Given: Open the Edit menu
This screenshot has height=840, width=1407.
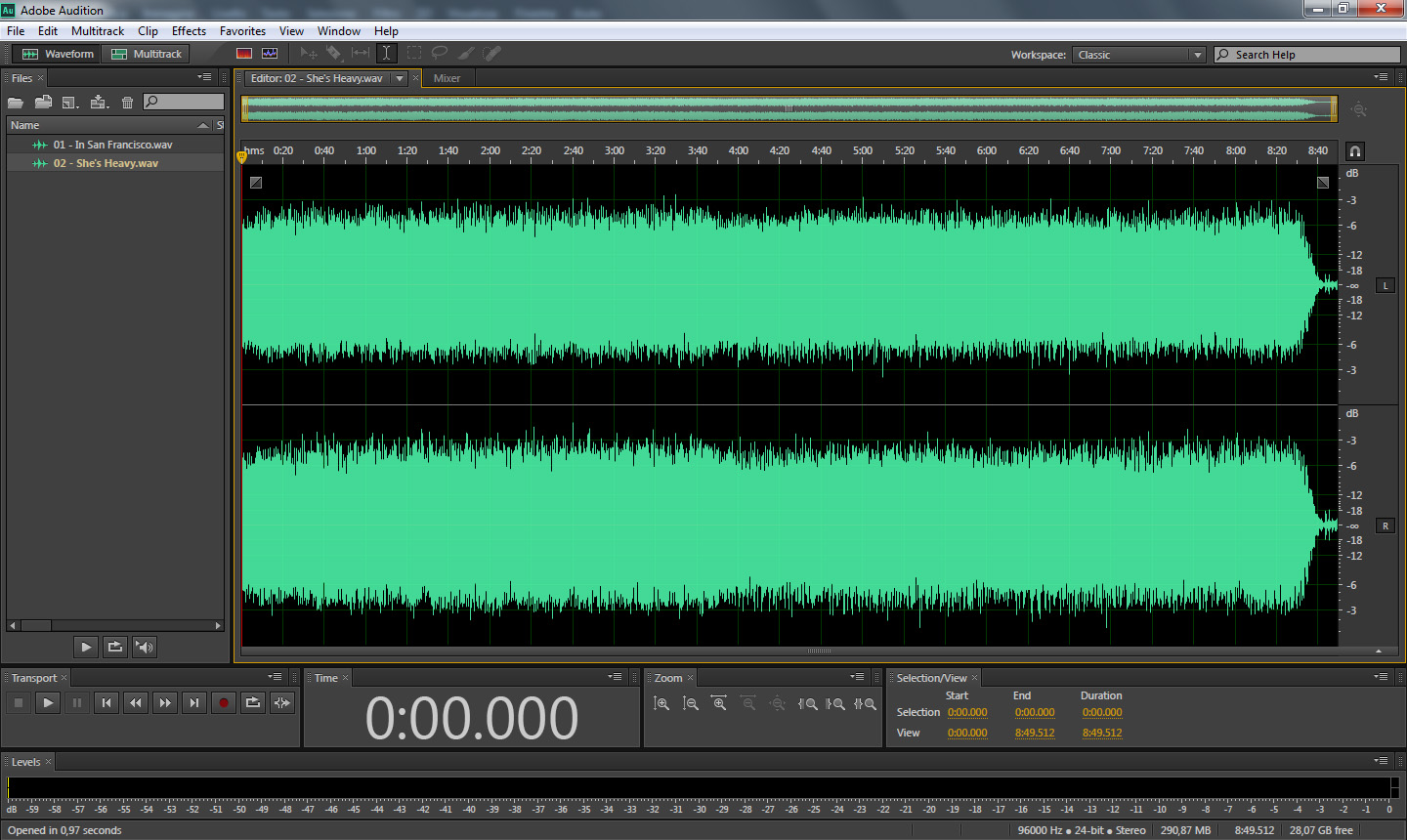Looking at the screenshot, I should click(48, 31).
